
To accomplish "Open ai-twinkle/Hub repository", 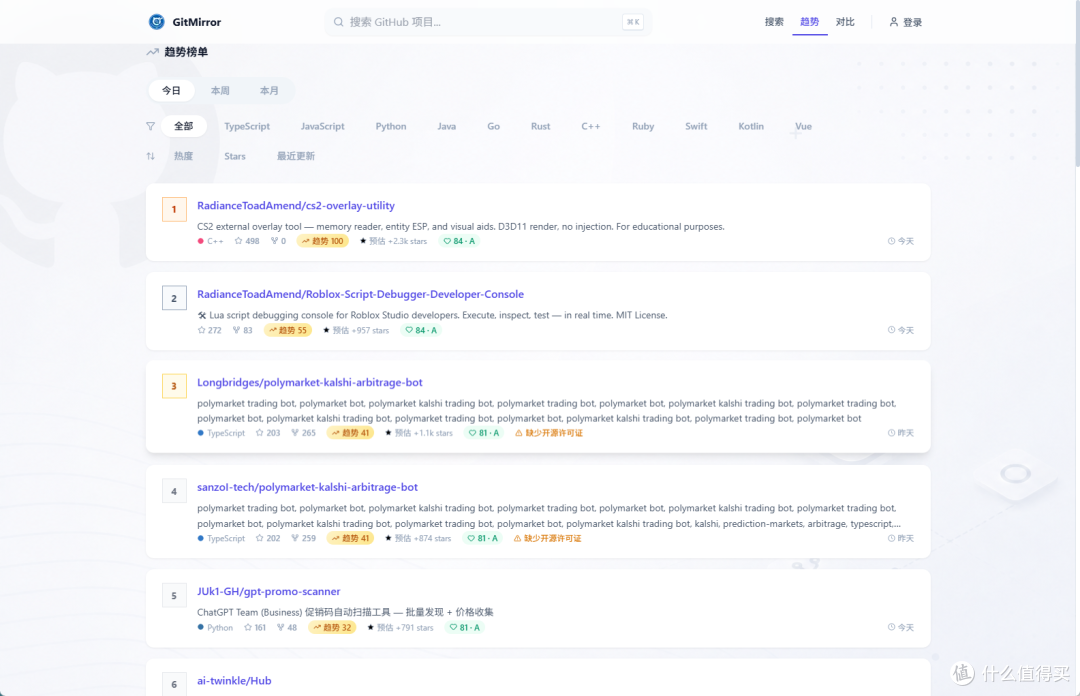I will point(234,681).
